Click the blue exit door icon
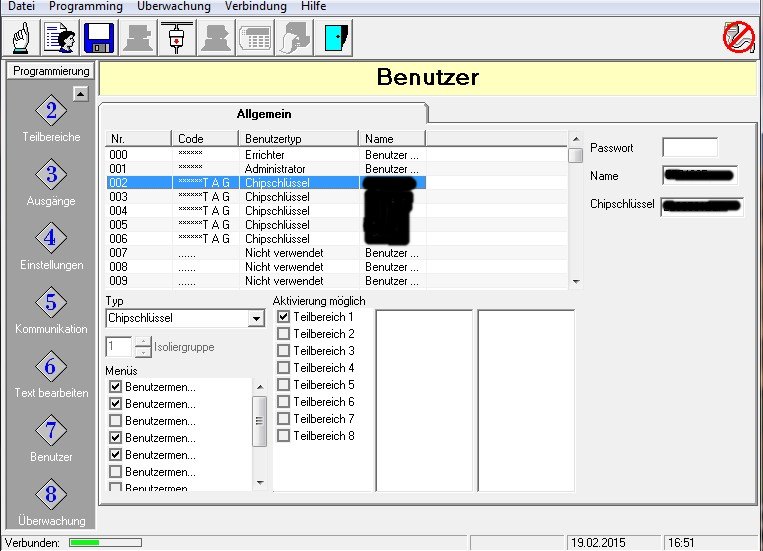The width and height of the screenshot is (763, 551). [333, 37]
